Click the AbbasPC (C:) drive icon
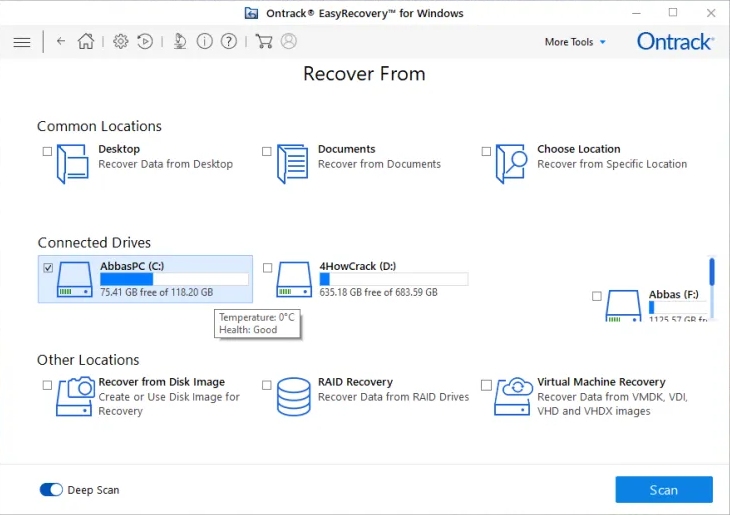730x515 pixels. 74,279
